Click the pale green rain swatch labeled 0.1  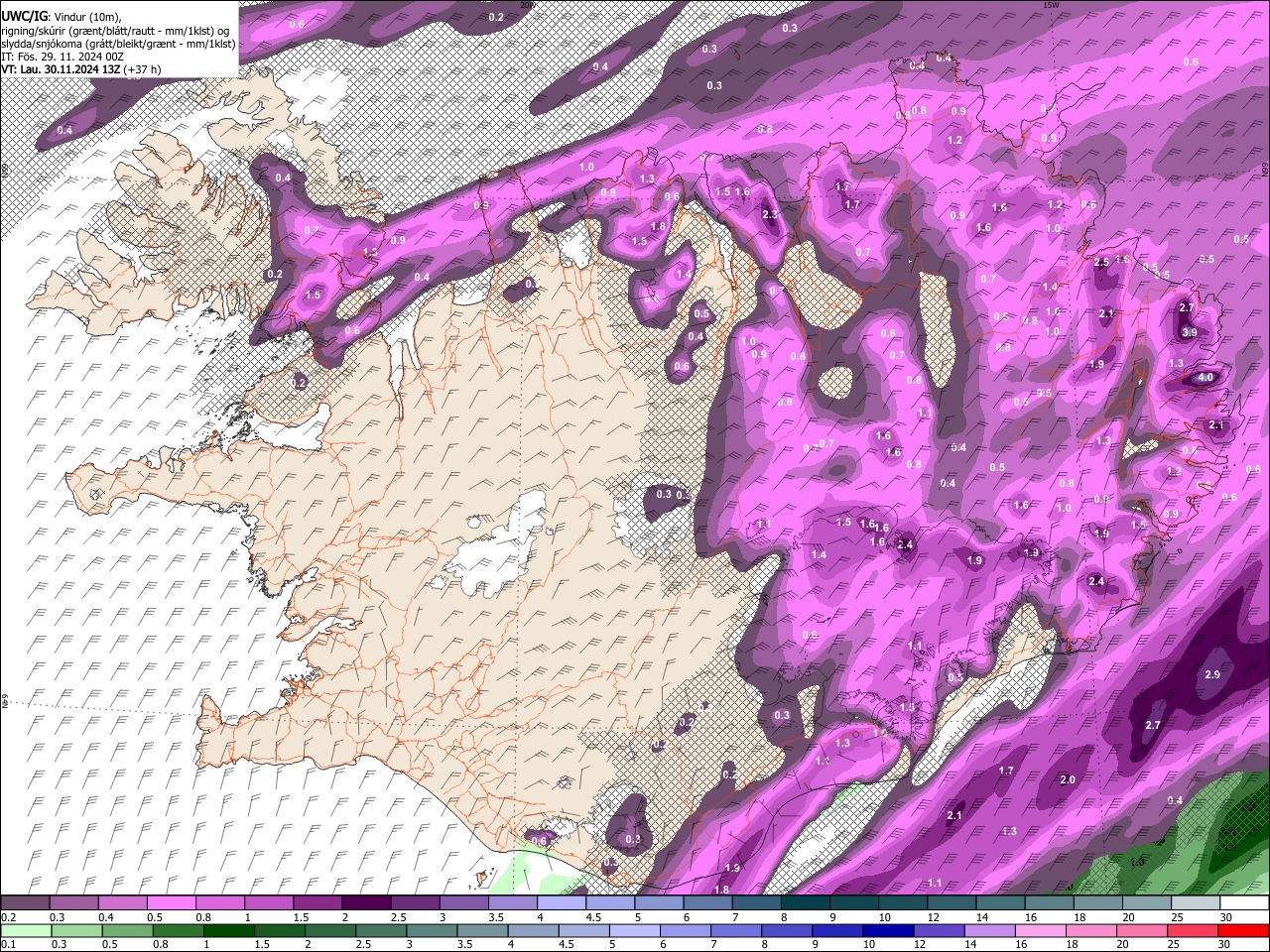pos(26,931)
